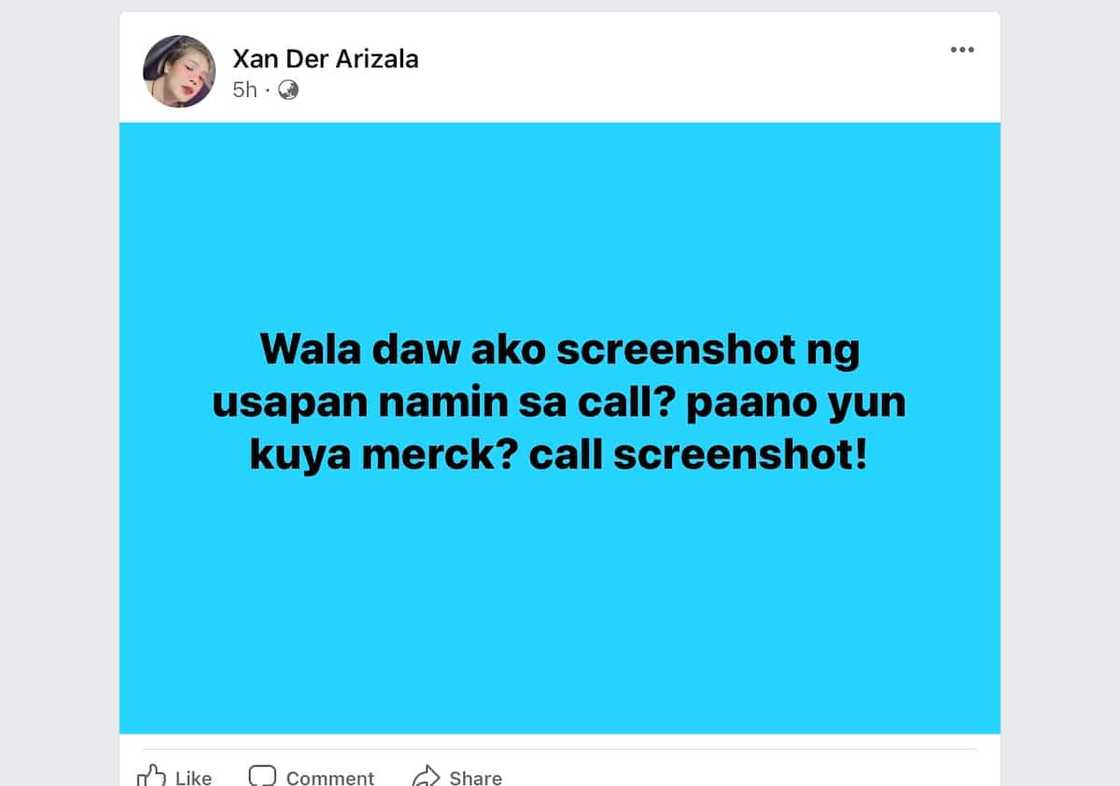
Task: Click the globe public privacy icon
Action: click(289, 90)
